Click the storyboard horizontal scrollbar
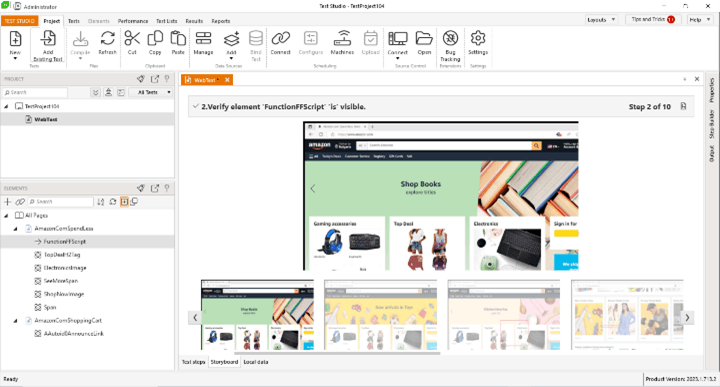720x387 pixels. [x=338, y=353]
